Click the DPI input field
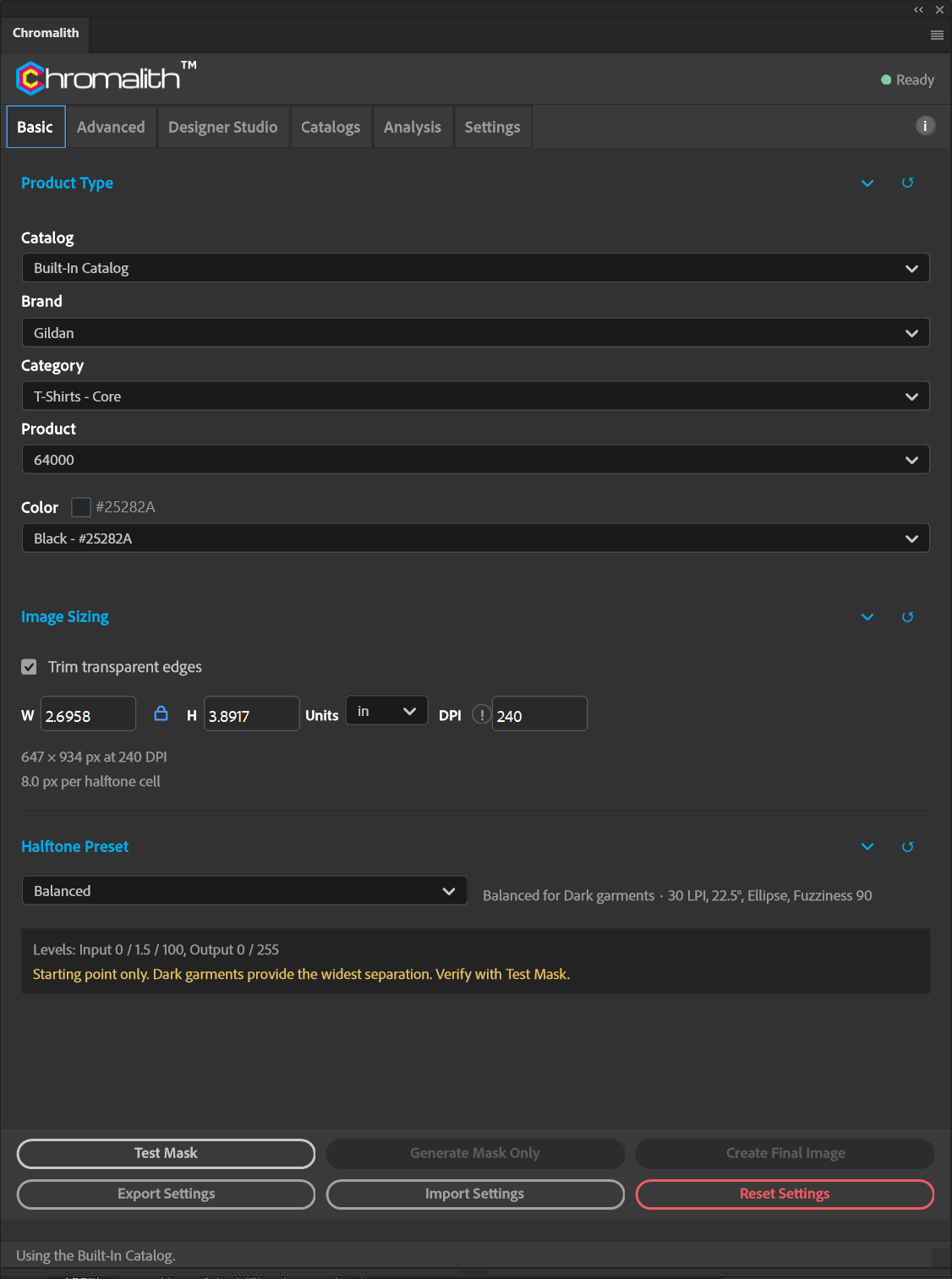 click(539, 715)
